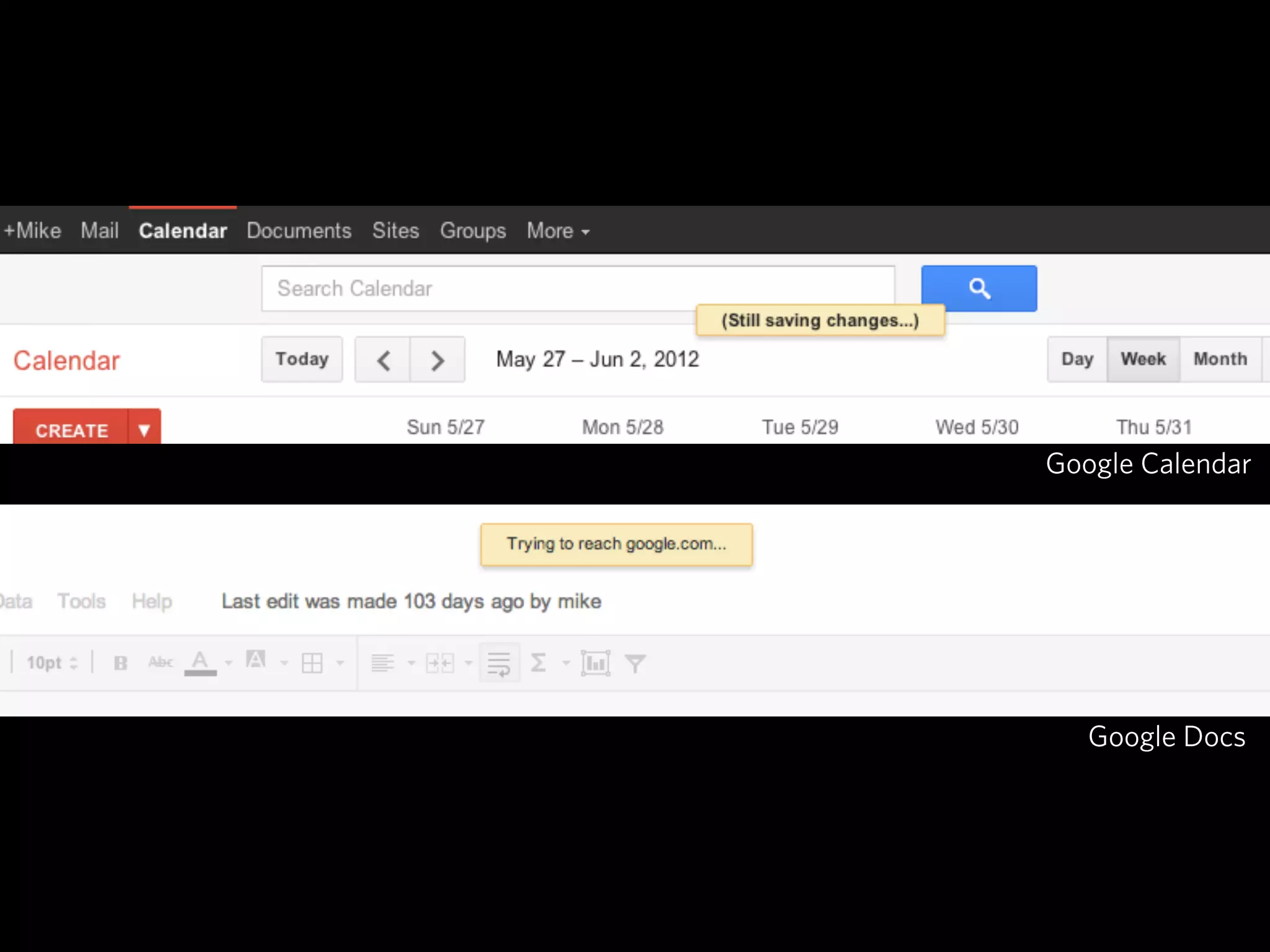The image size is (1270, 952).
Task: Open the align dropdown arrow
Action: pos(411,663)
